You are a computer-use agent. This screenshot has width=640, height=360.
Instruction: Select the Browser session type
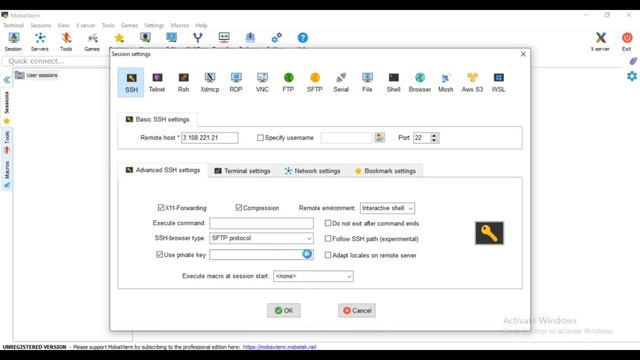(420, 82)
